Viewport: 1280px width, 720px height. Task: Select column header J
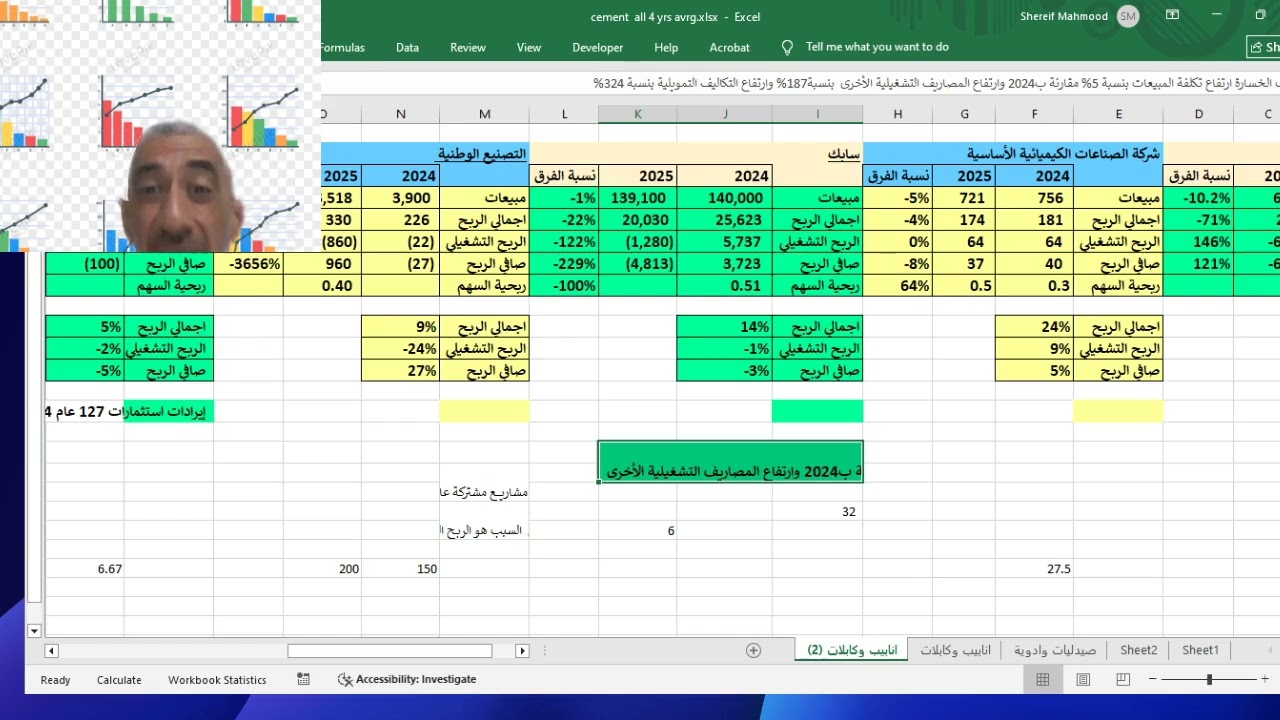pyautogui.click(x=725, y=114)
